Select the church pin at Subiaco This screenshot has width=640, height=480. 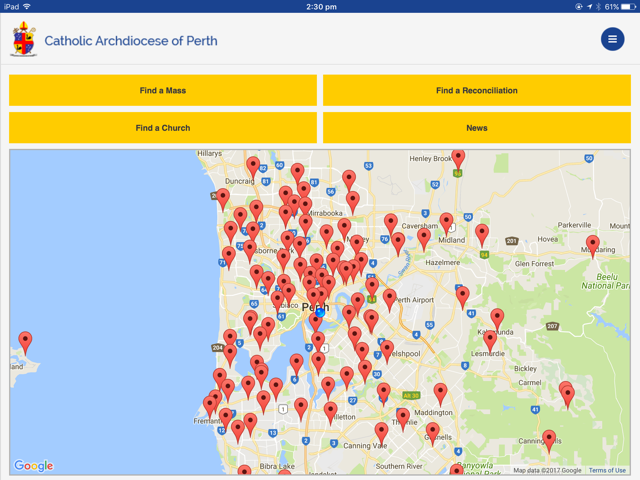pos(278,301)
